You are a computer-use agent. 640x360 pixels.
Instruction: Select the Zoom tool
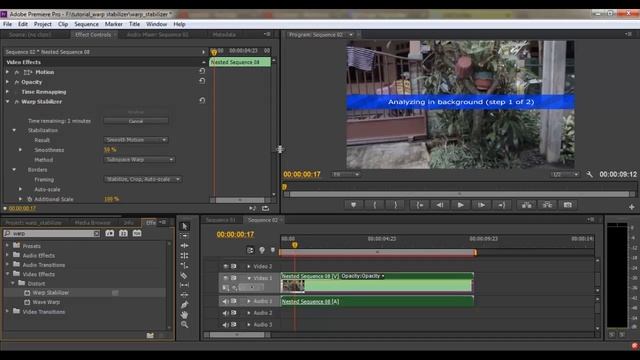184,324
